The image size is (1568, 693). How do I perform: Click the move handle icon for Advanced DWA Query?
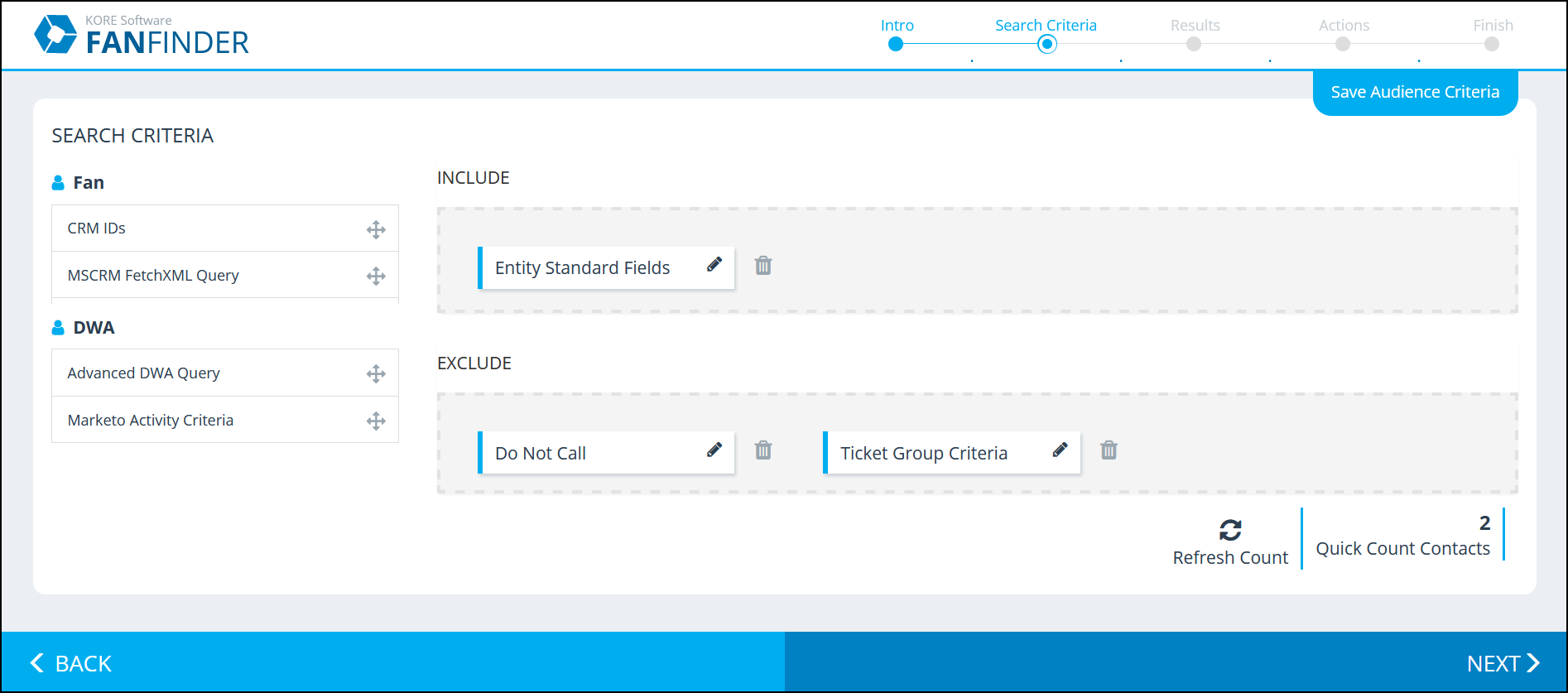376,373
